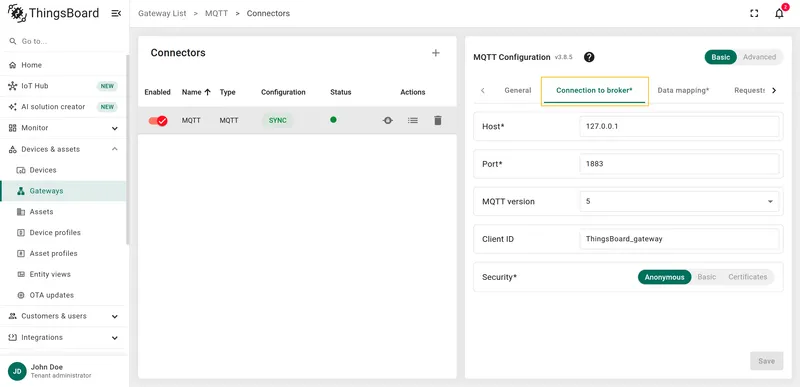Click the Connectors breadcrumb

coord(268,14)
